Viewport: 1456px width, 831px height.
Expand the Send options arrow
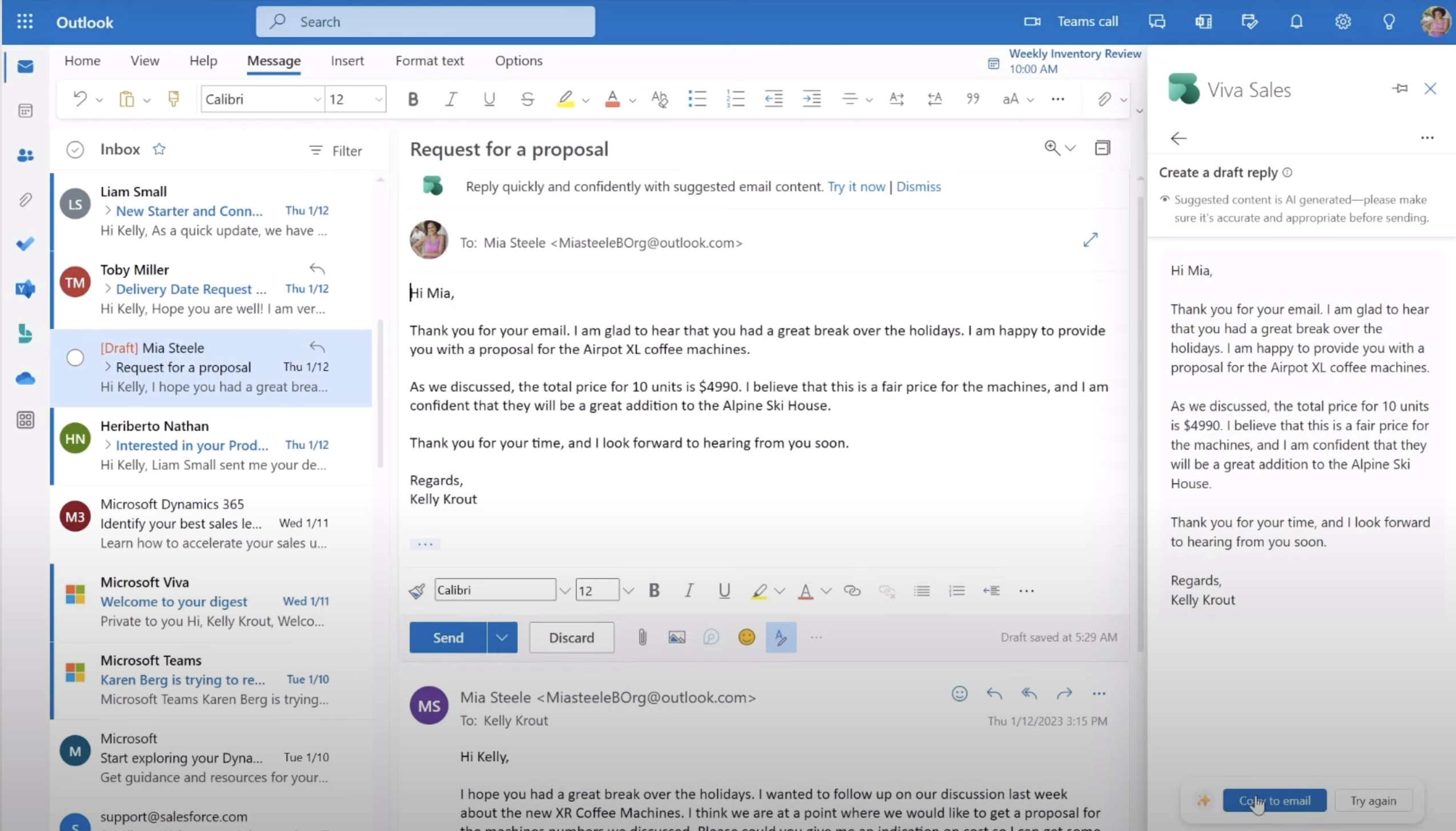(502, 637)
